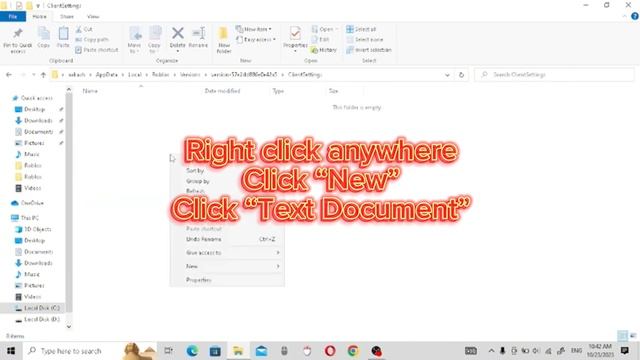Viewport: 640px width, 360px height.
Task: Open New submenu in context menu
Action: 227,266
